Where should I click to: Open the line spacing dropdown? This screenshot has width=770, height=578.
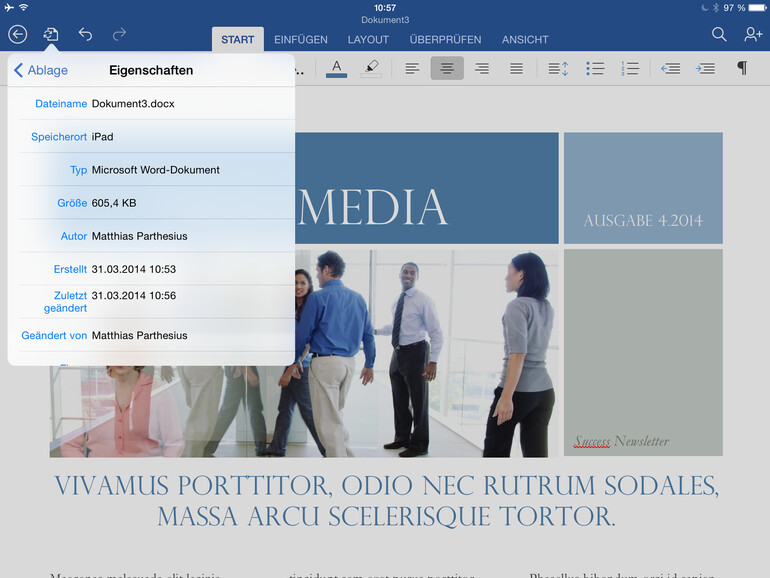(558, 68)
